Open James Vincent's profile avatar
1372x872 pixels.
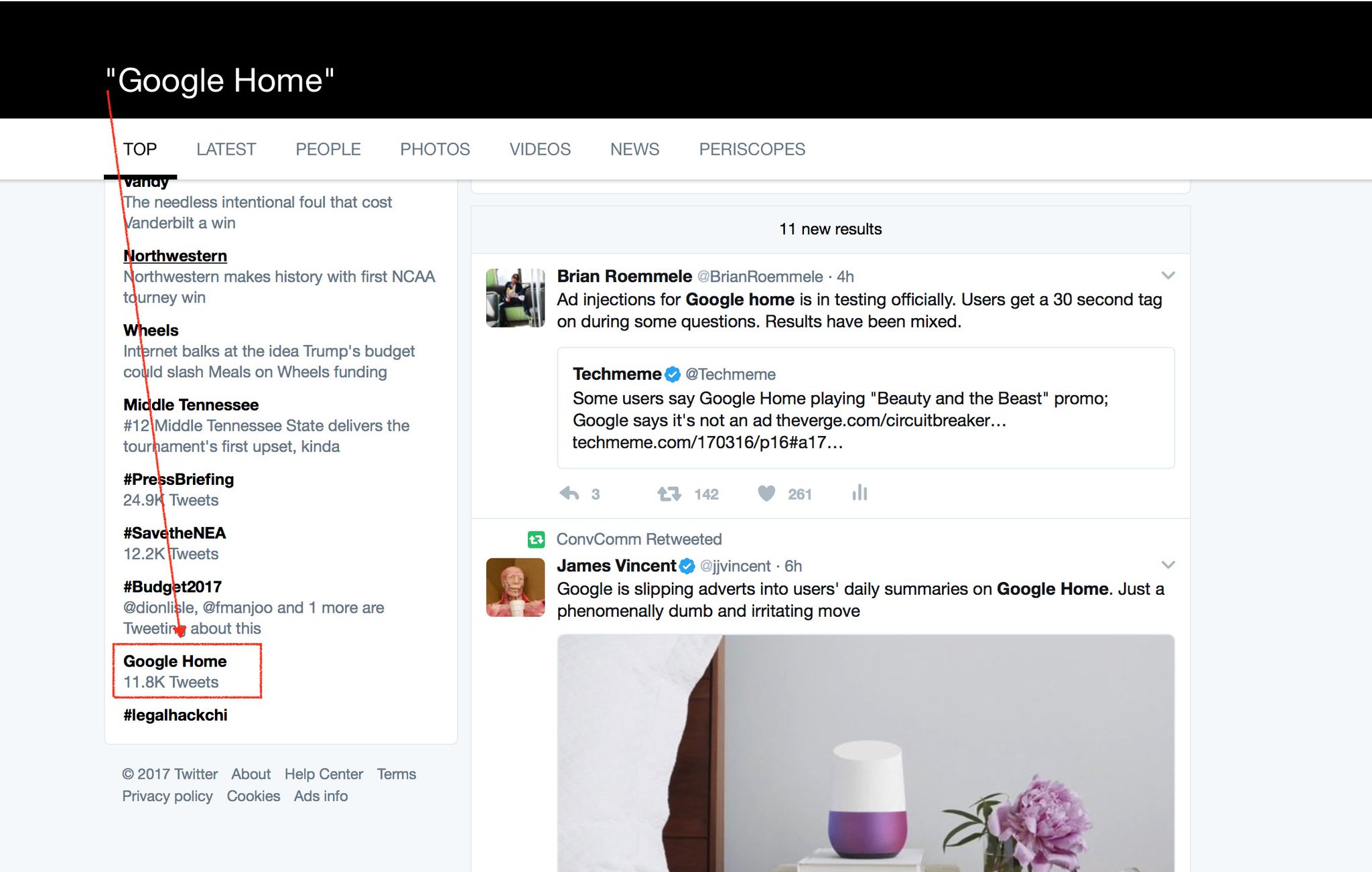(515, 587)
